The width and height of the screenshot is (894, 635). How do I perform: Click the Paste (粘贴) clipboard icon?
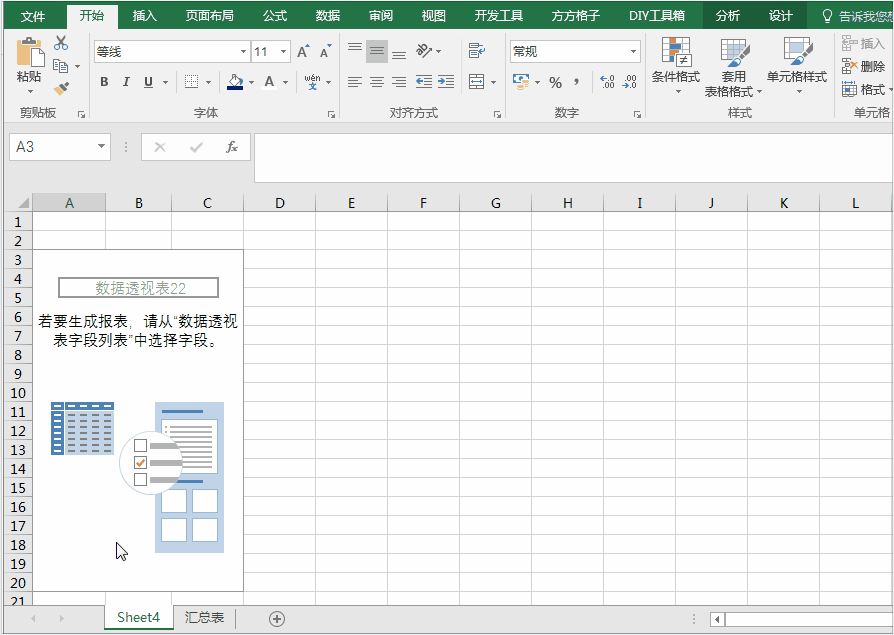(x=30, y=52)
